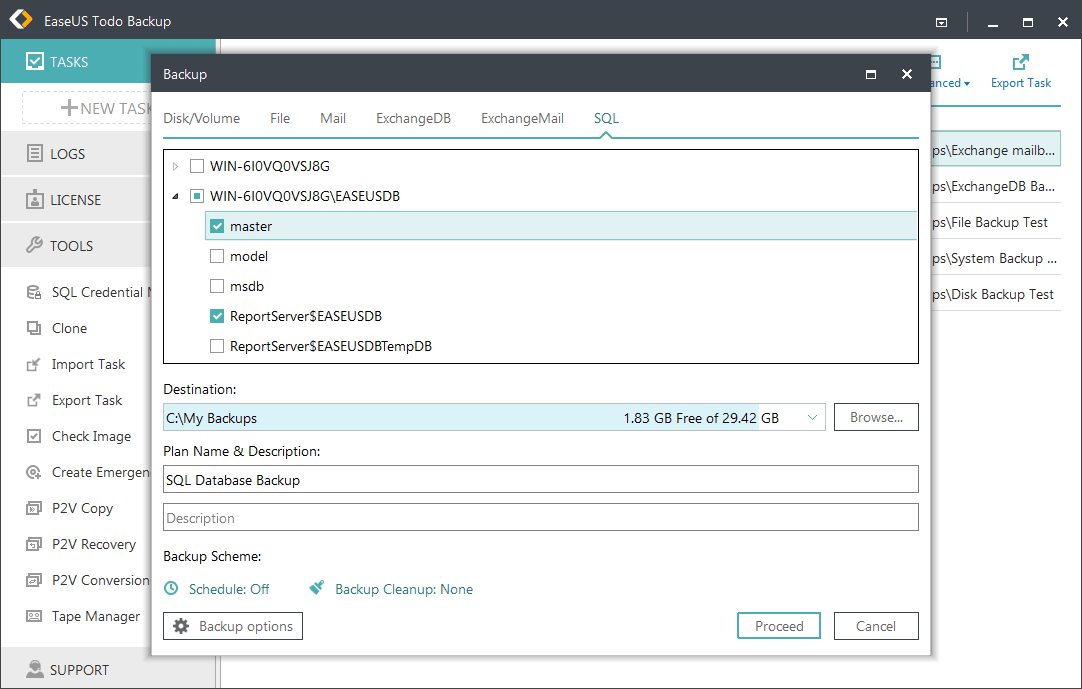Enable the msdb database checkbox
Image resolution: width=1082 pixels, height=689 pixels.
click(x=216, y=285)
